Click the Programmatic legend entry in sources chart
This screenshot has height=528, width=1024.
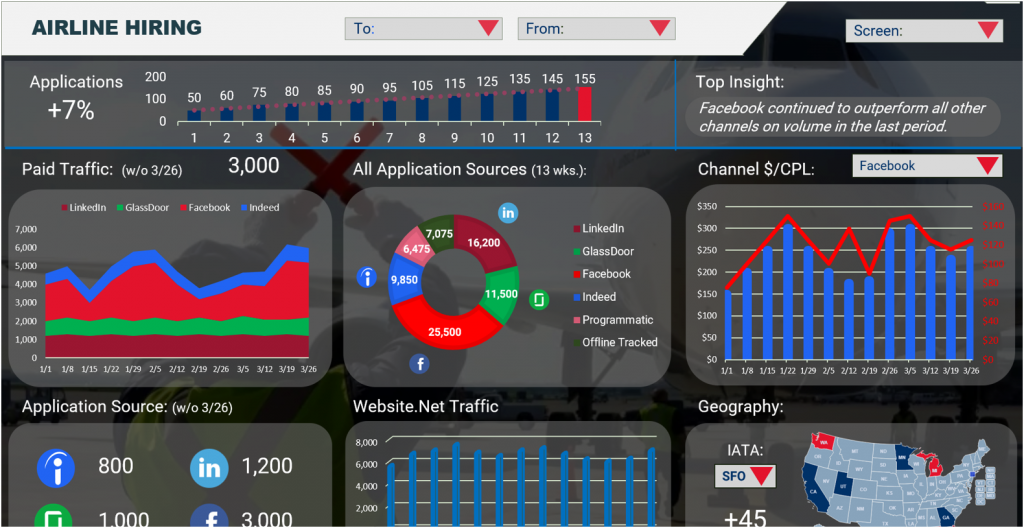pyautogui.click(x=615, y=320)
